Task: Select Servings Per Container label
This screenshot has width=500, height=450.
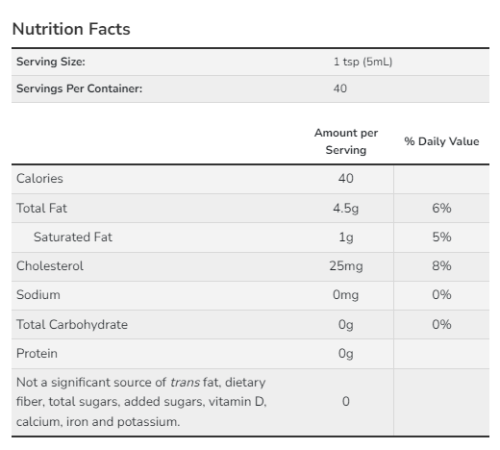Action: pos(79,88)
